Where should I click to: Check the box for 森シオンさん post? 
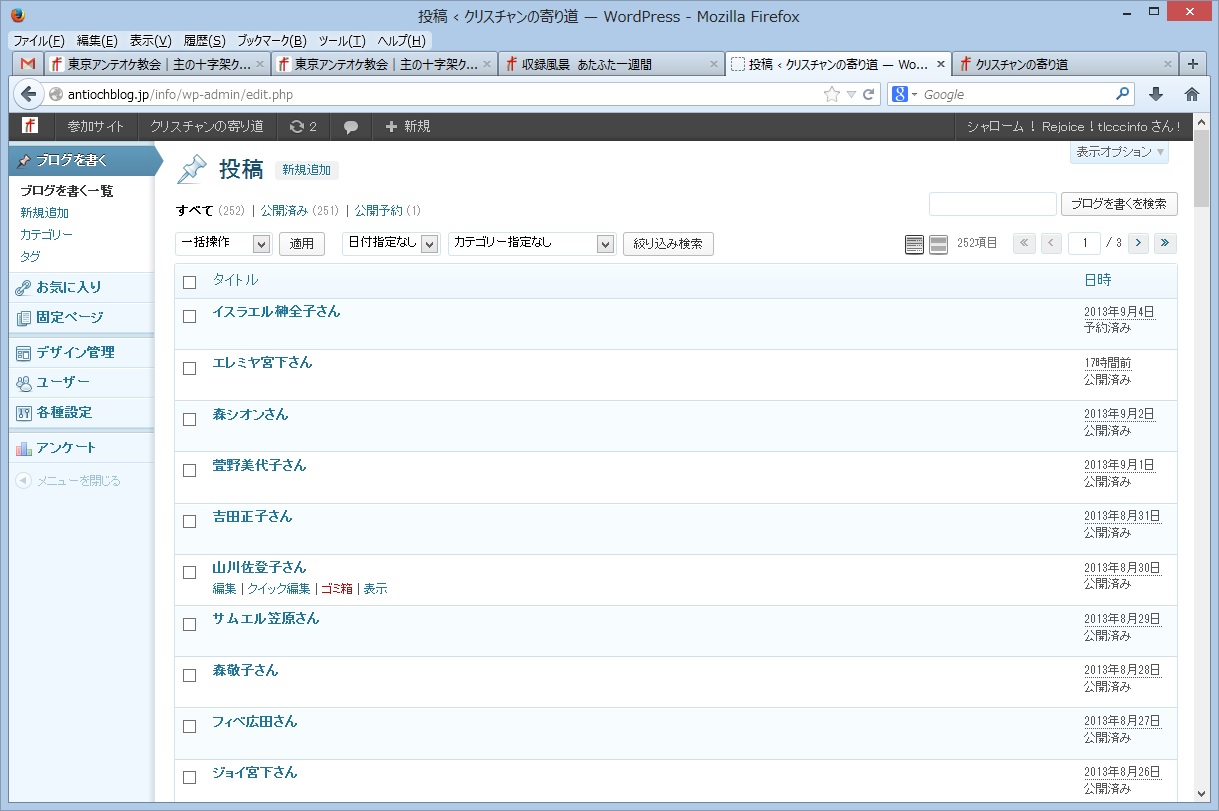190,419
